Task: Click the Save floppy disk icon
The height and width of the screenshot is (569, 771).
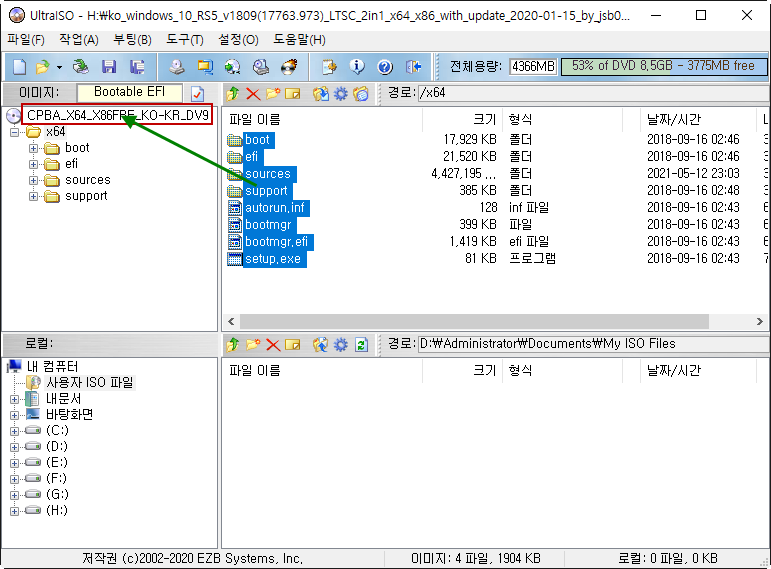Action: click(109, 66)
